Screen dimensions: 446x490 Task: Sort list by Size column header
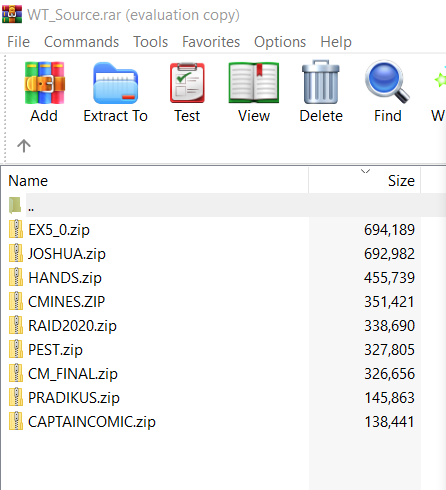pyautogui.click(x=365, y=180)
